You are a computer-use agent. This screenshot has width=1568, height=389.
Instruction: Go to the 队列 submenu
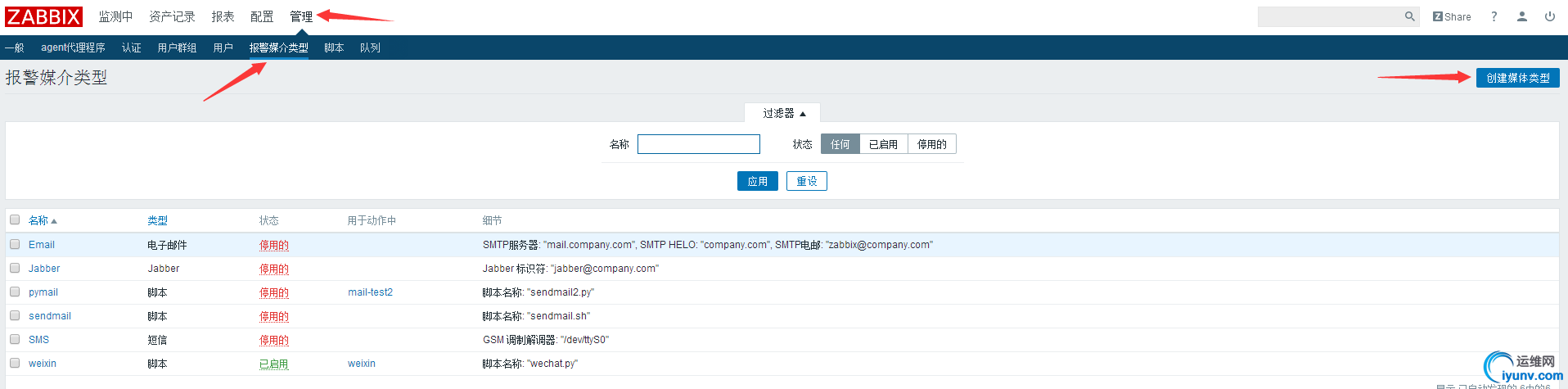[370, 47]
